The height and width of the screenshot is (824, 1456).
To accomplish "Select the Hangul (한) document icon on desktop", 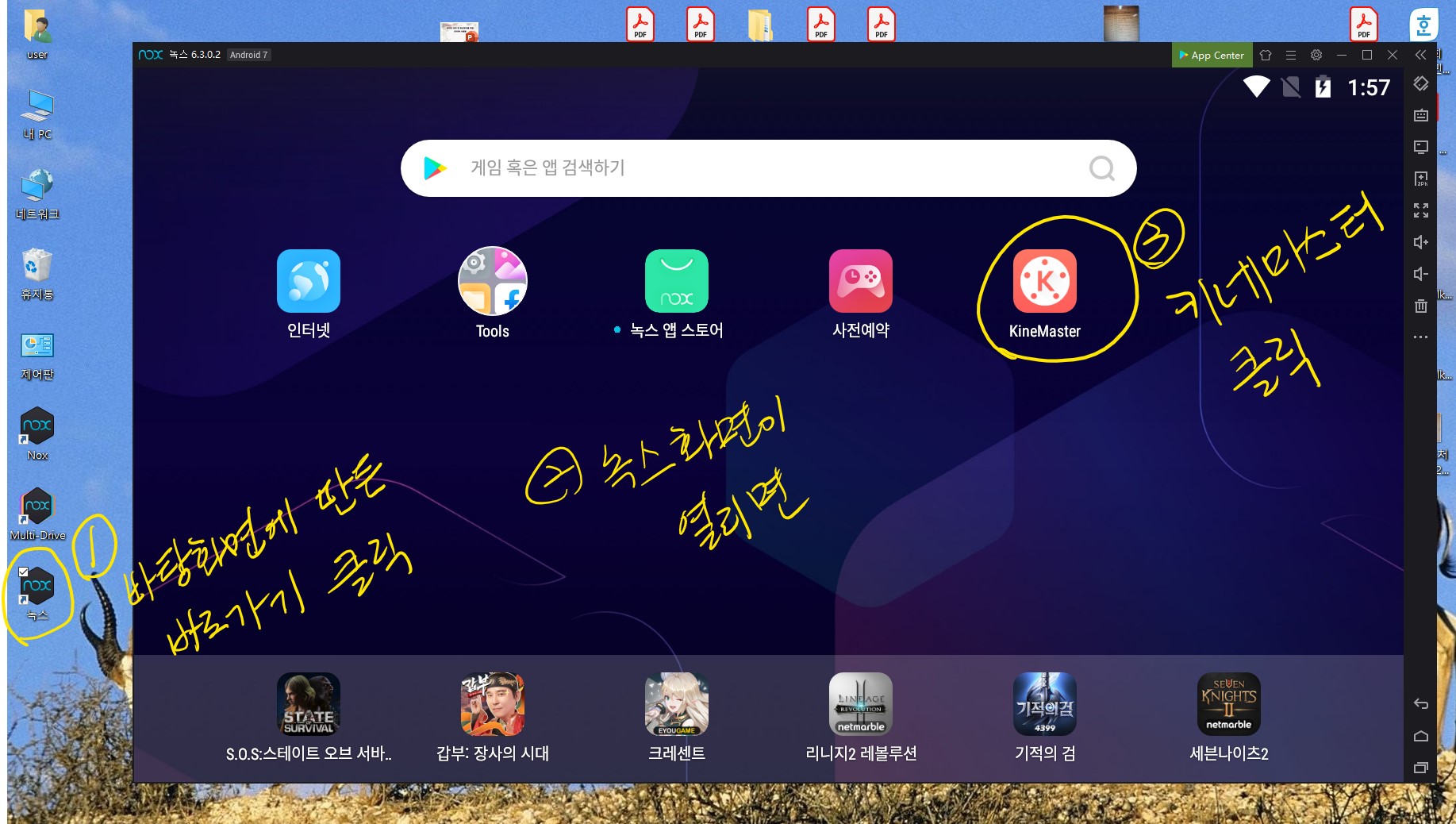I will 1423,25.
